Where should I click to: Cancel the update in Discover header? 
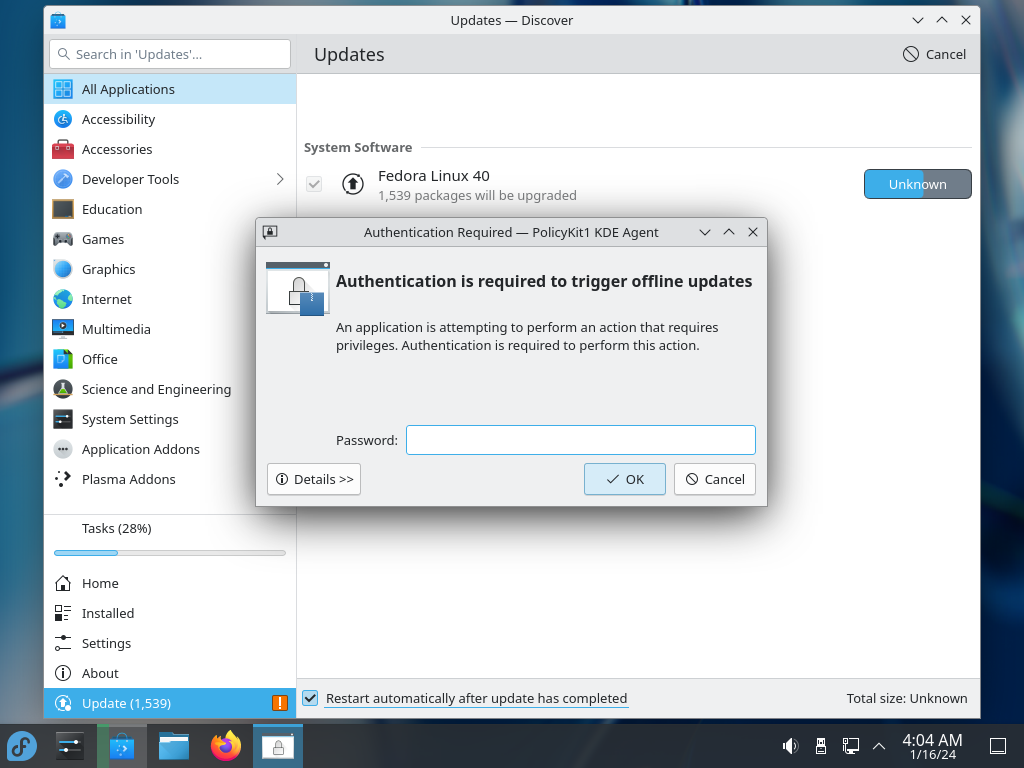(x=935, y=54)
